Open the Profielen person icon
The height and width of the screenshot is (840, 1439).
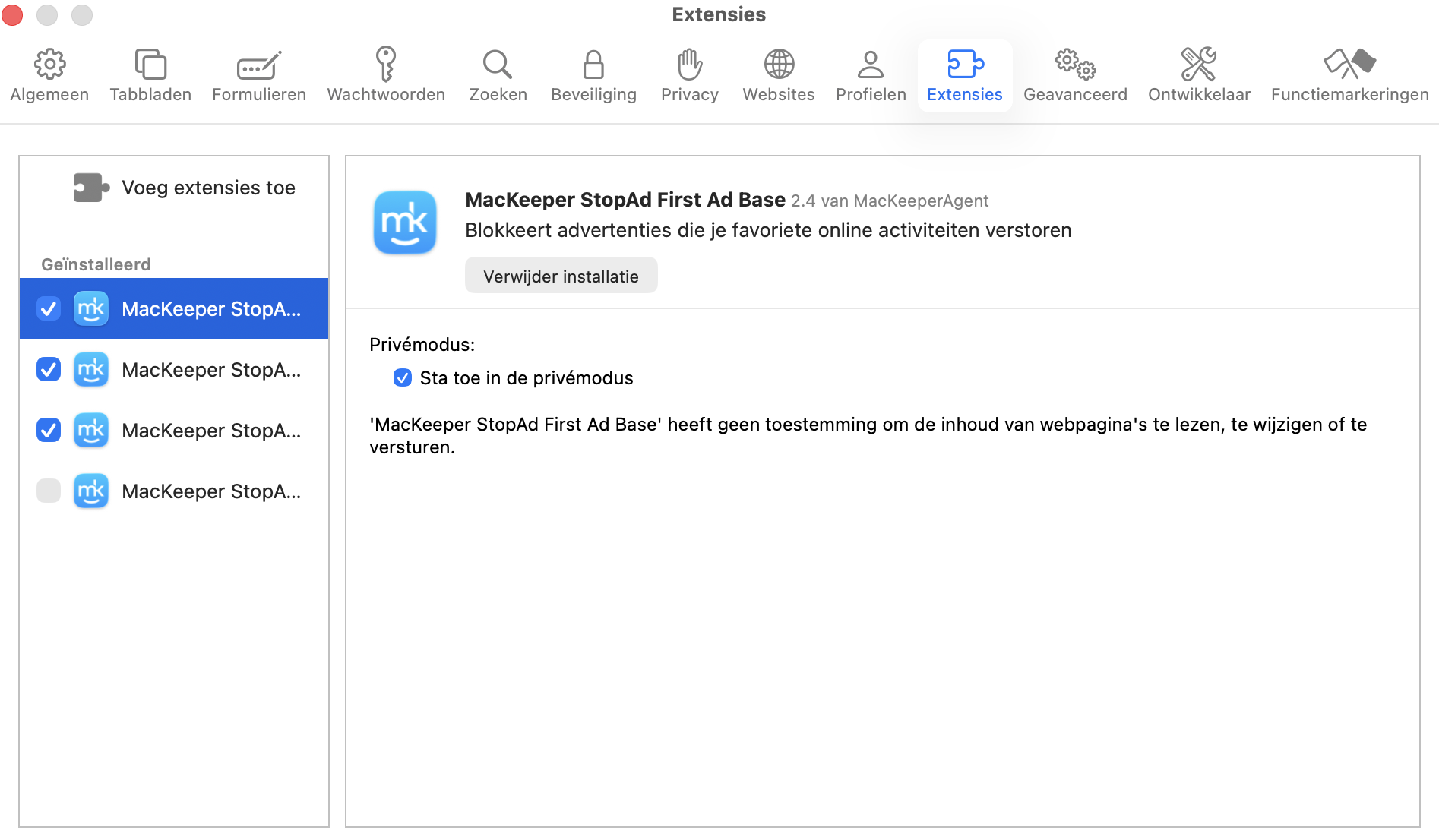(x=869, y=65)
